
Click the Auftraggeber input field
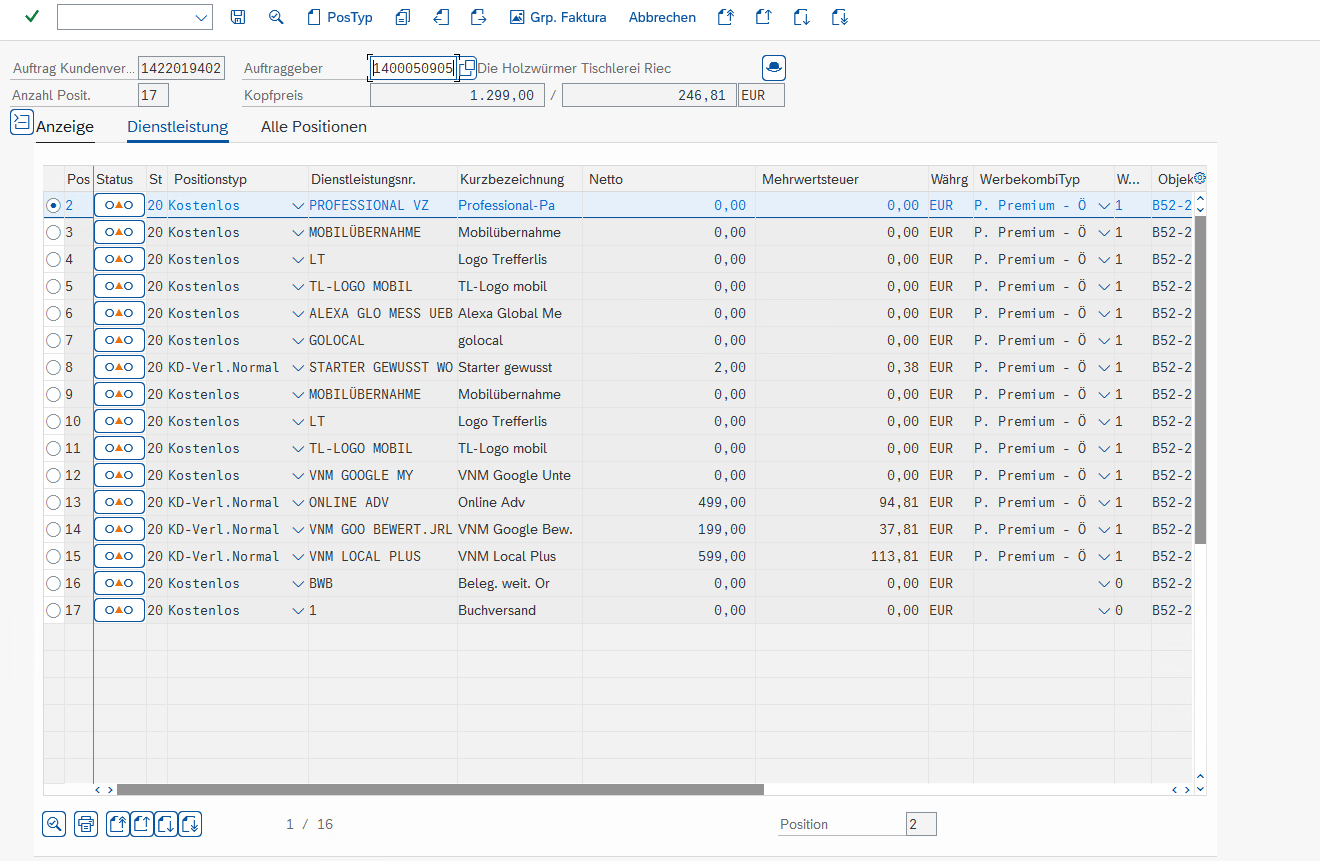click(413, 68)
